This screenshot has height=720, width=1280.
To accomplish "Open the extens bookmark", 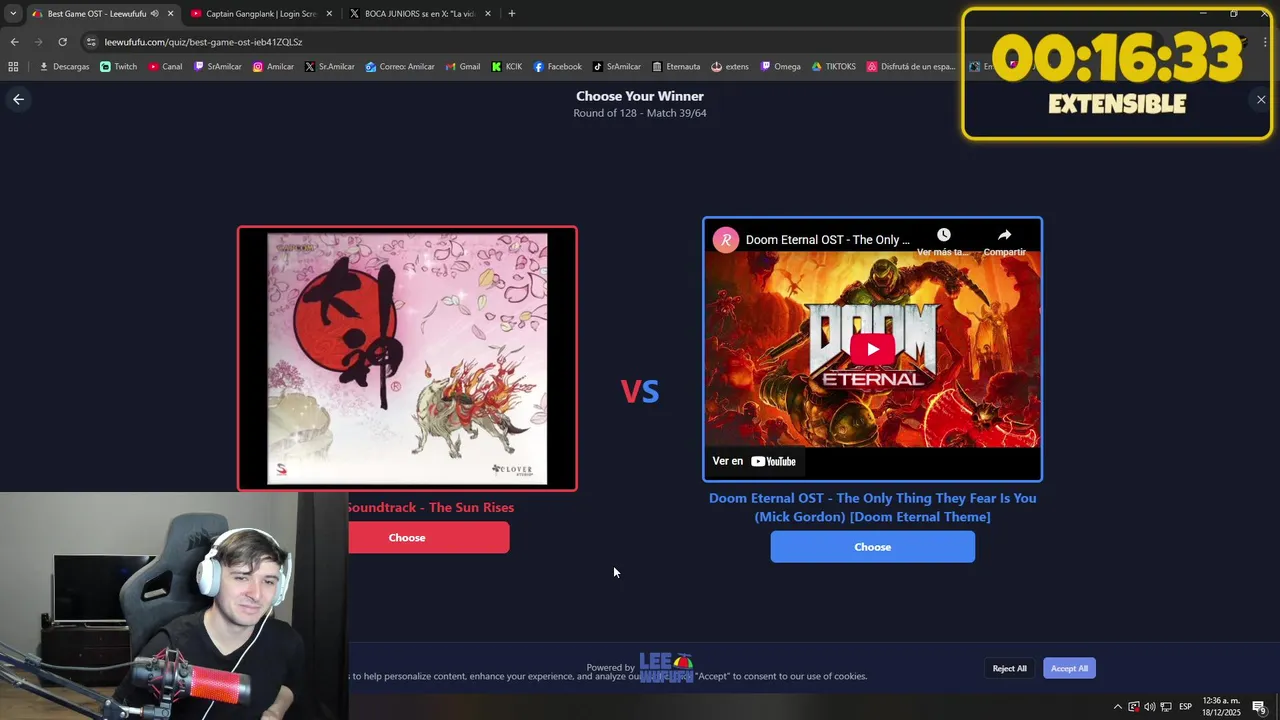I will pos(730,67).
